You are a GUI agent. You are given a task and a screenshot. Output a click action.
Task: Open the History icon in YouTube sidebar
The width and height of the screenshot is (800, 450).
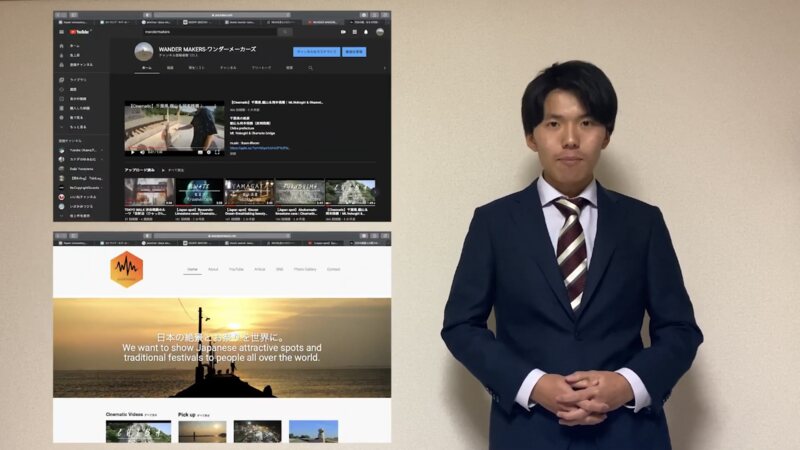pyautogui.click(x=62, y=89)
